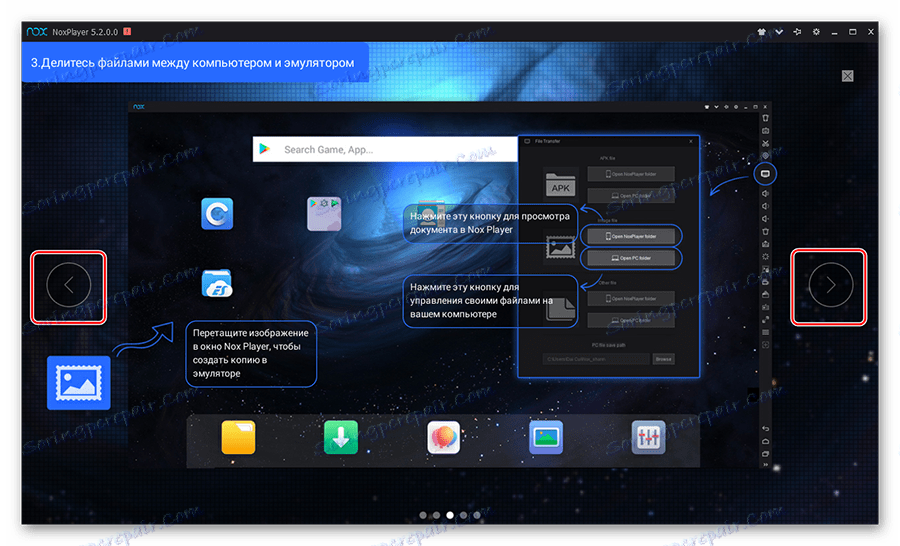The image size is (900, 546).
Task: Close the tutorial overlay with the X
Action: [x=847, y=76]
